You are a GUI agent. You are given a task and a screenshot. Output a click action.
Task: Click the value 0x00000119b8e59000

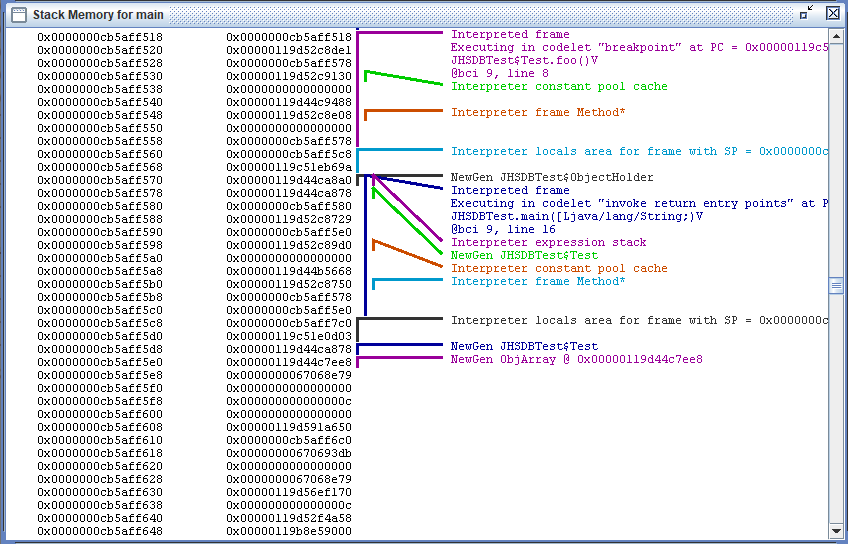coord(289,531)
